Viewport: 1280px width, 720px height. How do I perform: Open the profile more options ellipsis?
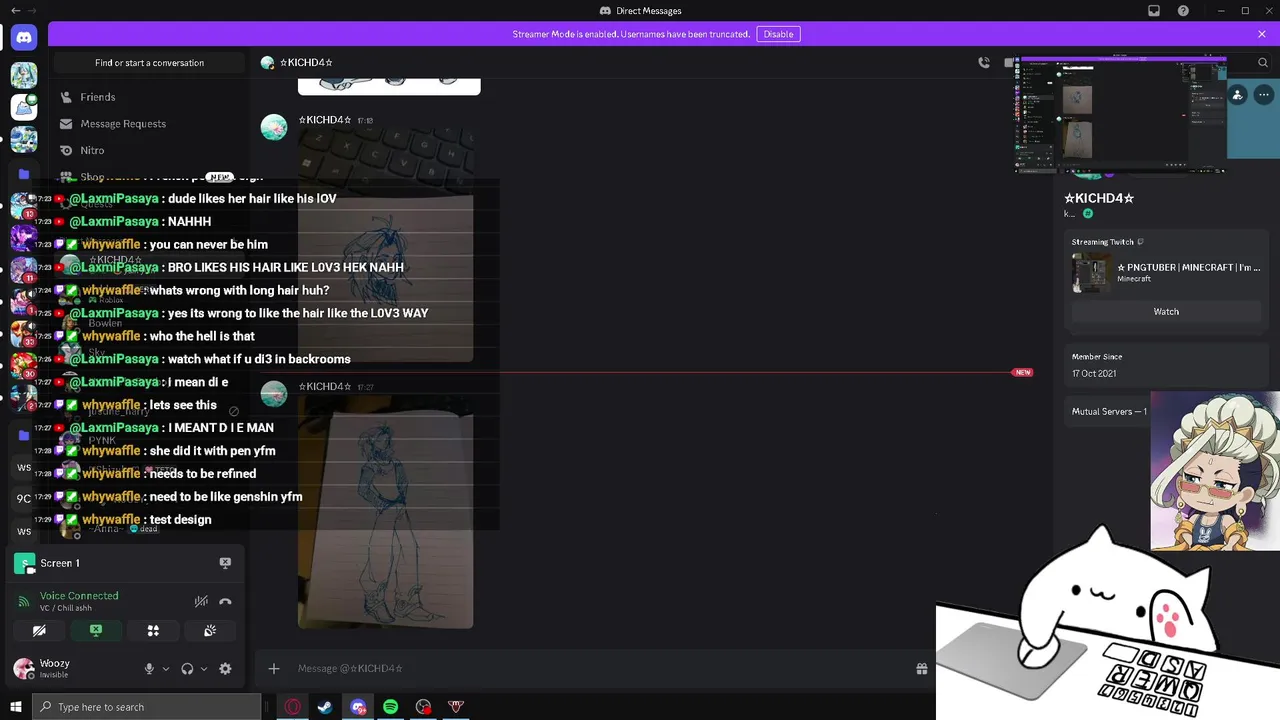(1264, 95)
